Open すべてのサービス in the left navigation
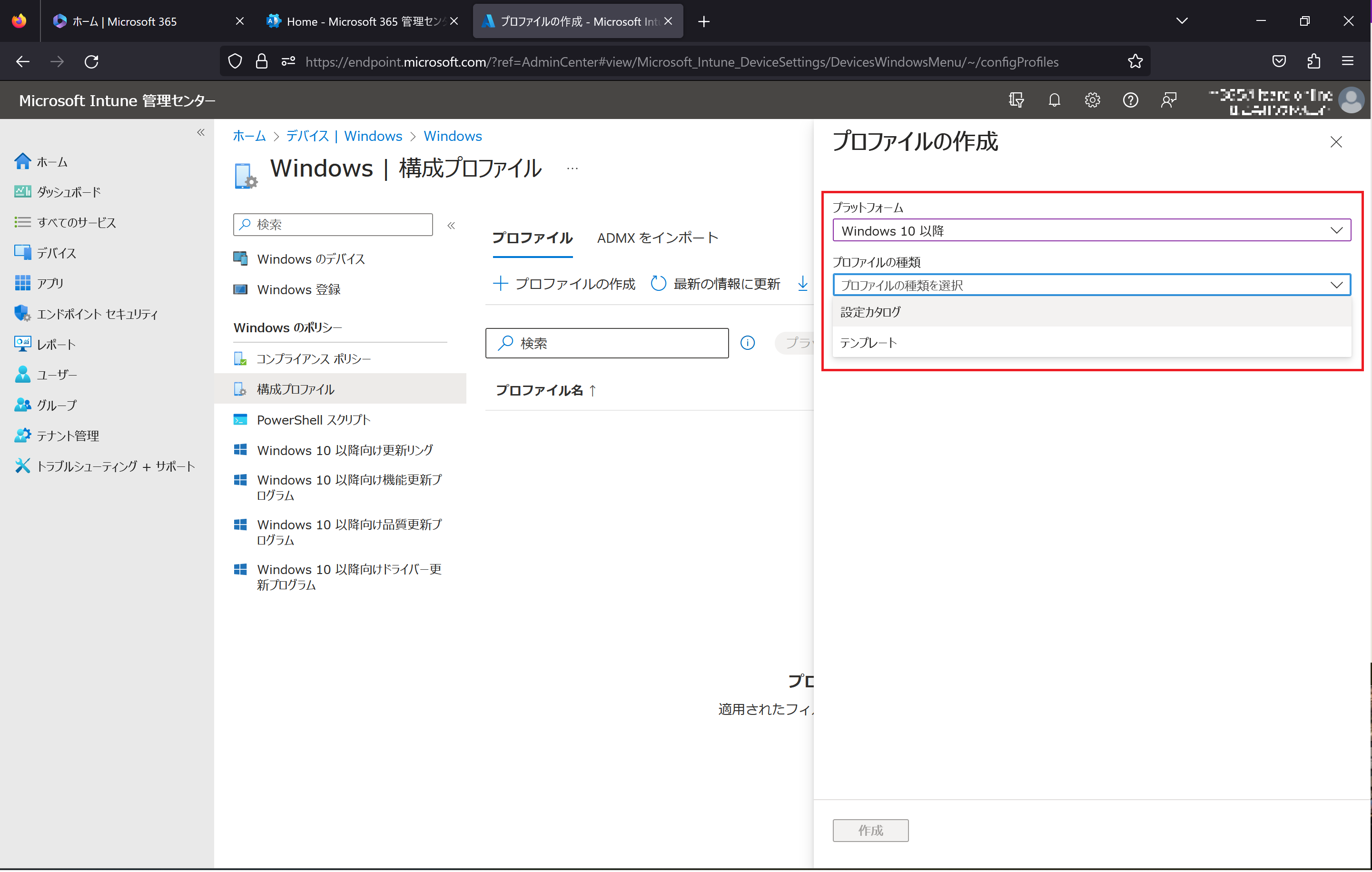Image resolution: width=1372 pixels, height=872 pixels. (x=65, y=222)
